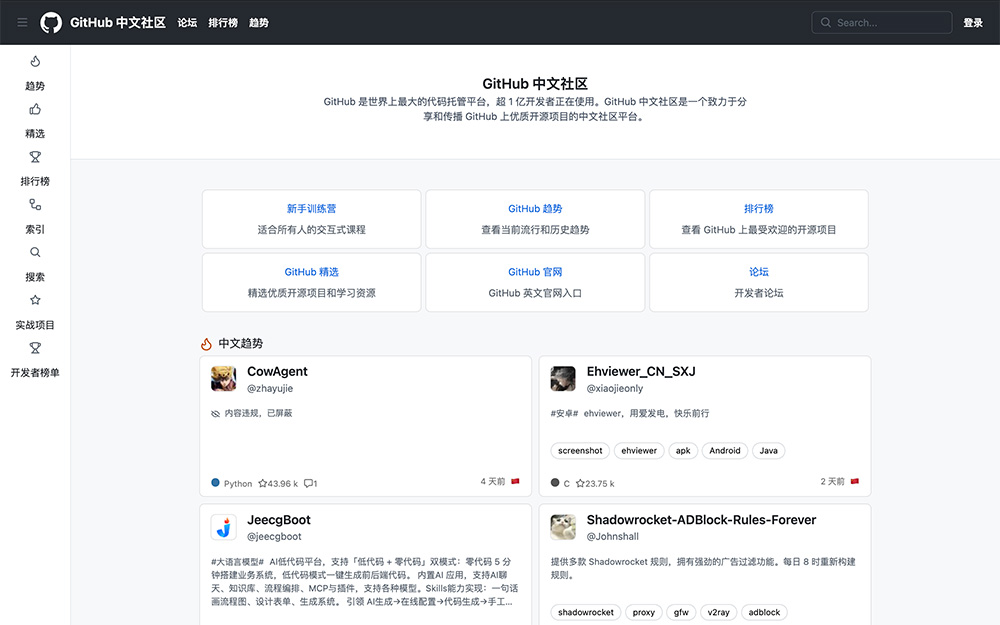1000x625 pixels.
Task: Click the magnifier icon above 搜索
Action: coord(35,253)
